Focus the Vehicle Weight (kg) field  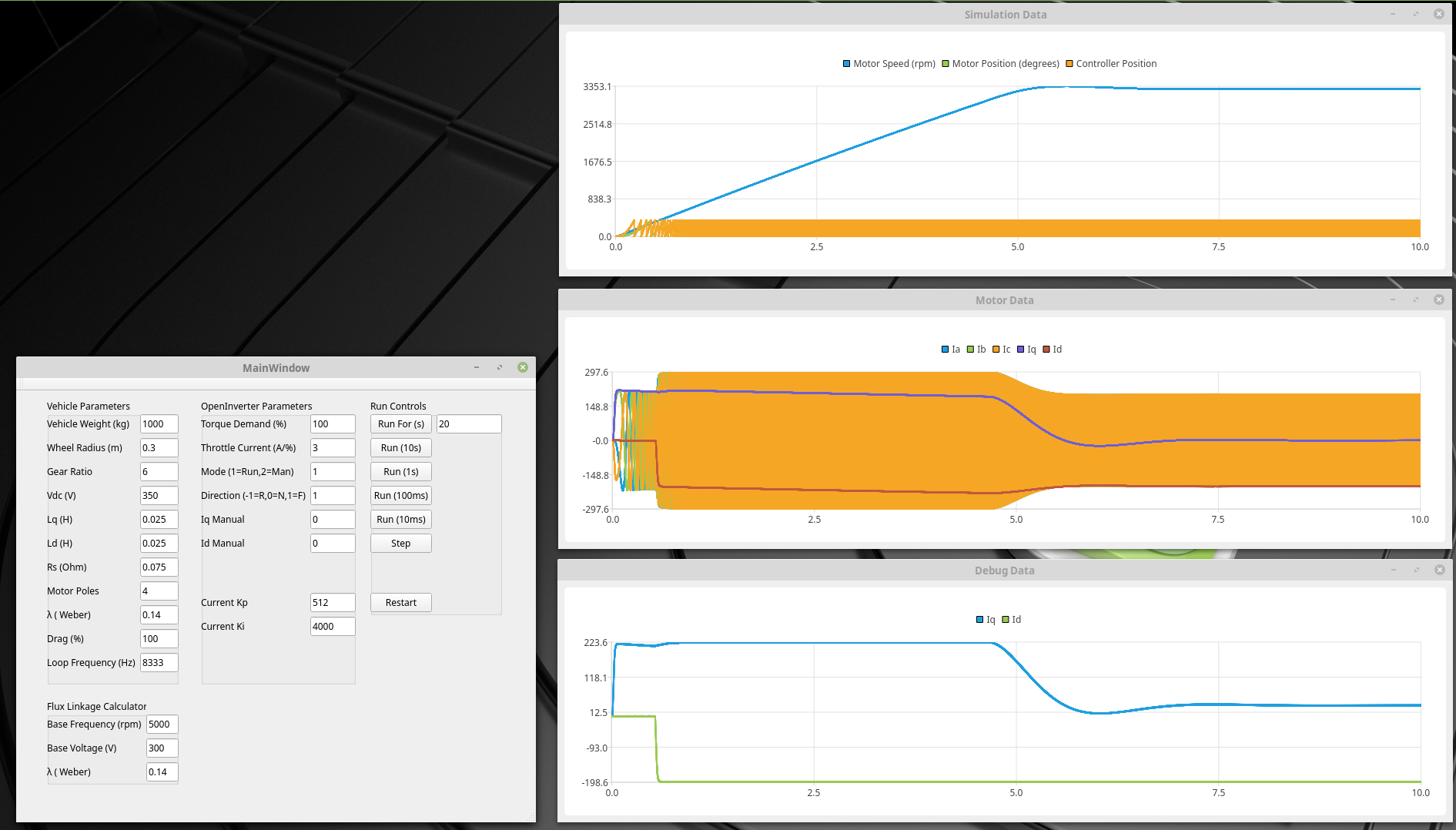(159, 424)
